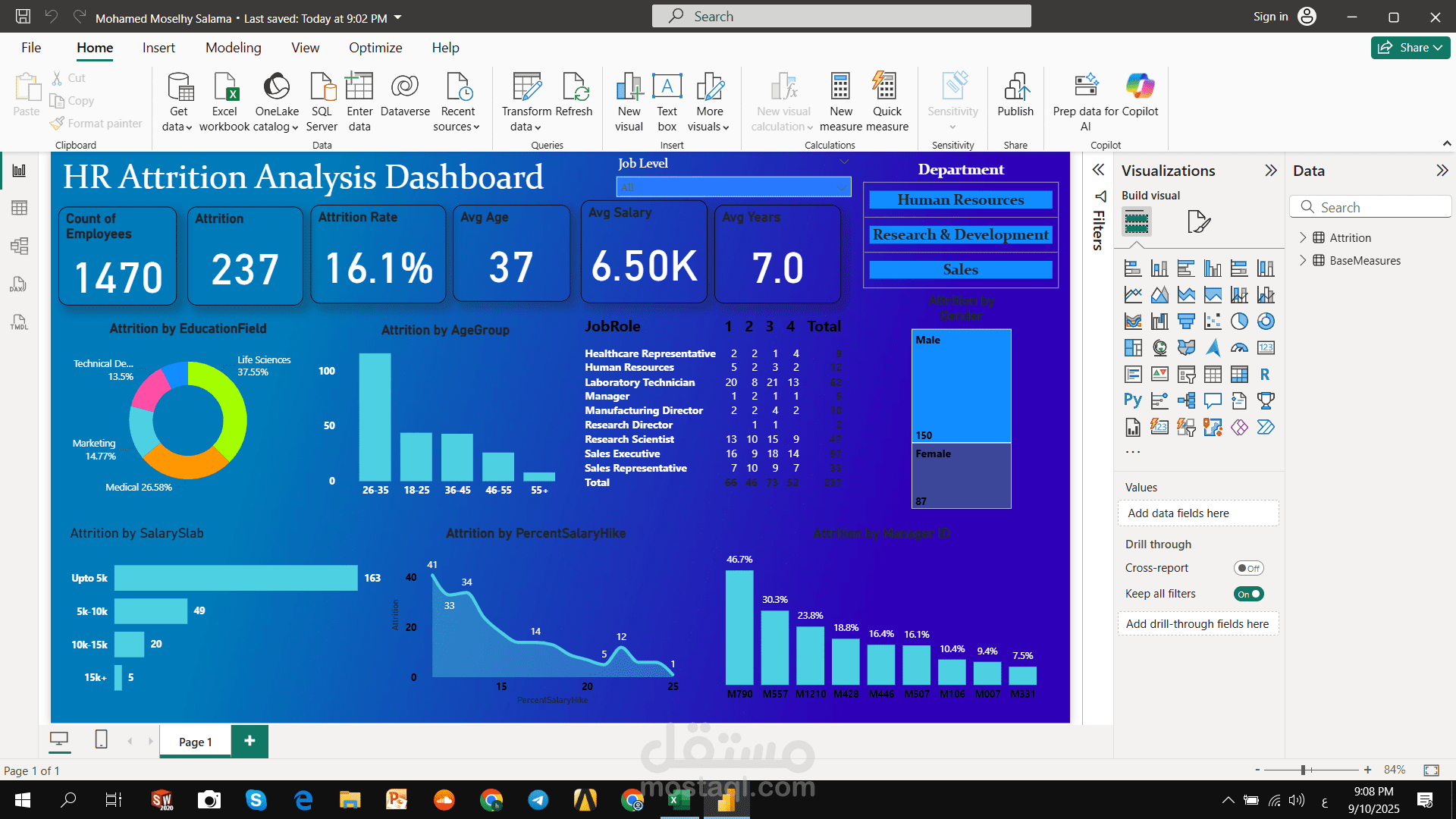Image resolution: width=1456 pixels, height=819 pixels.
Task: Switch to Model view
Action: coord(19,246)
